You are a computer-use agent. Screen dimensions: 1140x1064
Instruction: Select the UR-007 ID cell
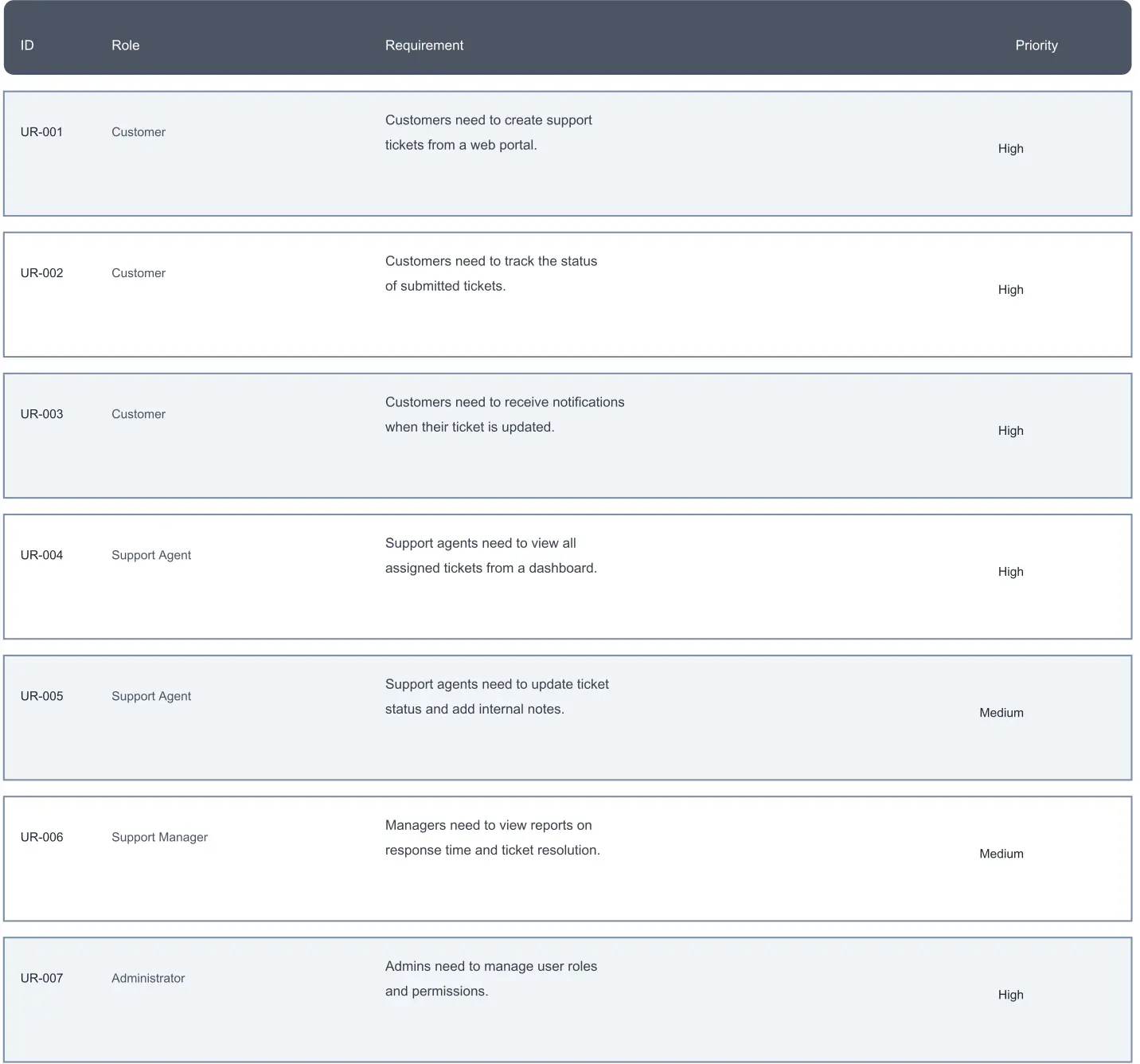pos(41,978)
